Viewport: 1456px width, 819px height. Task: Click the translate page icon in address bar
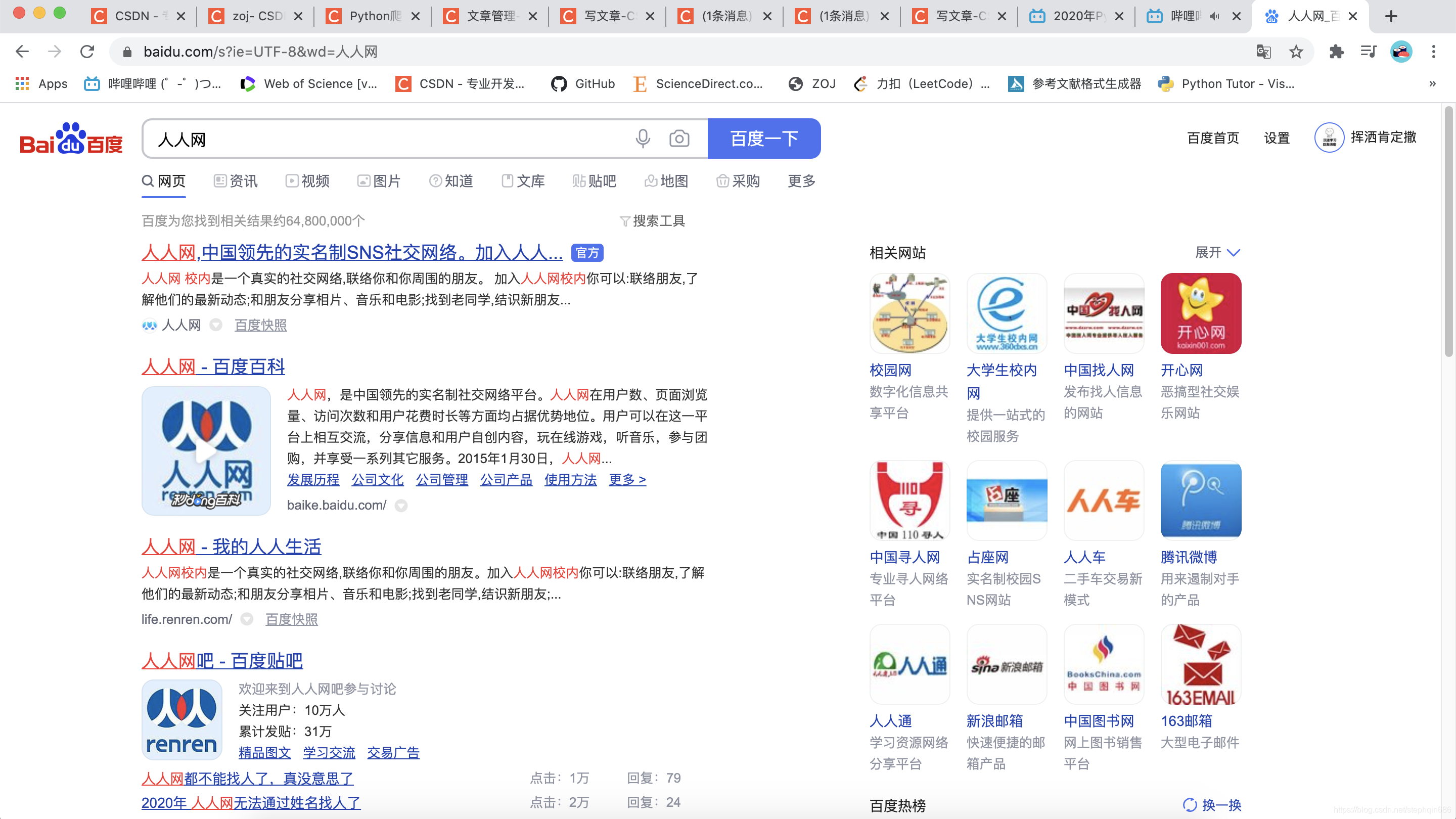click(1264, 52)
